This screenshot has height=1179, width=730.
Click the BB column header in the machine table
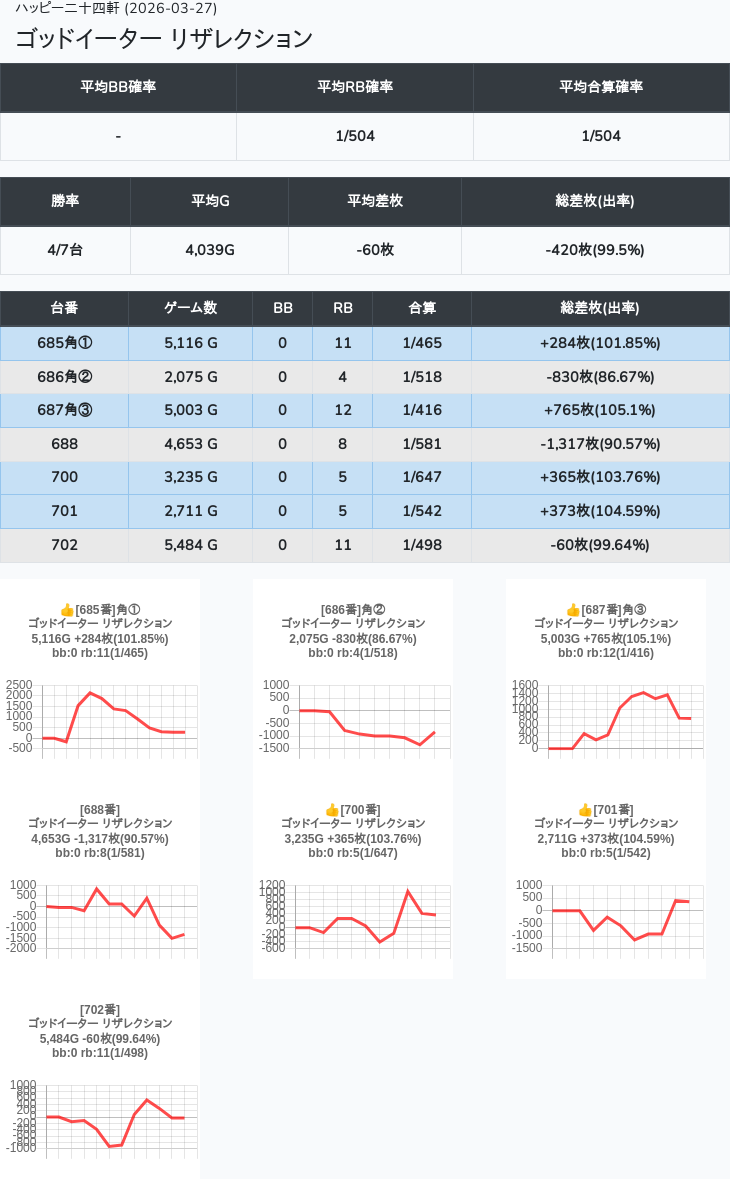coord(282,308)
